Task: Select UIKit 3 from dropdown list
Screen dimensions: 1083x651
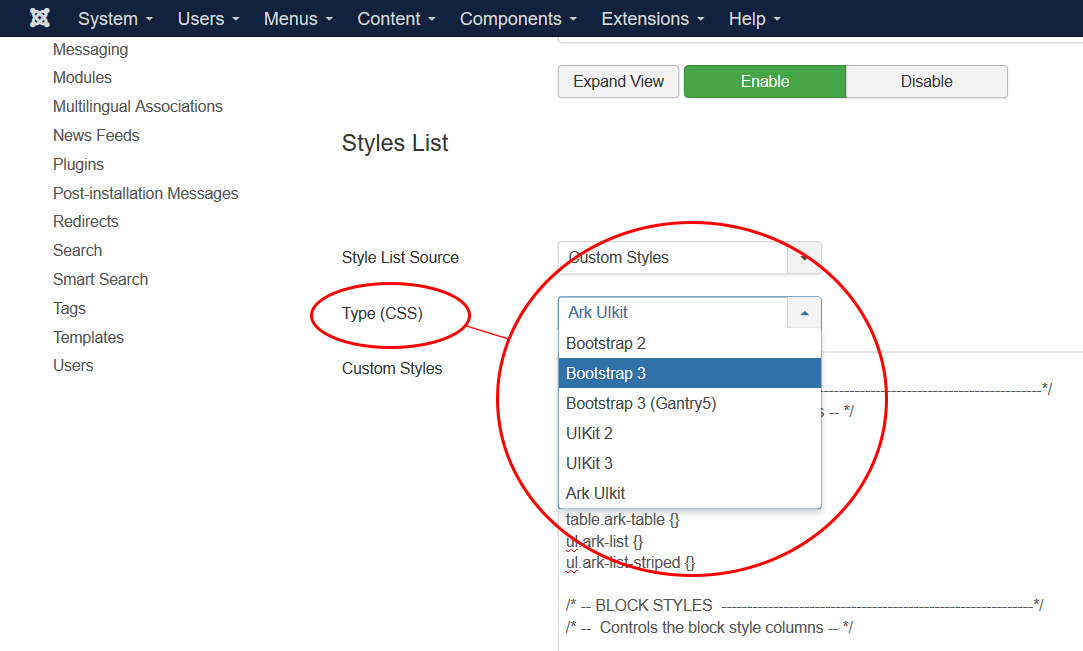Action: click(x=689, y=463)
